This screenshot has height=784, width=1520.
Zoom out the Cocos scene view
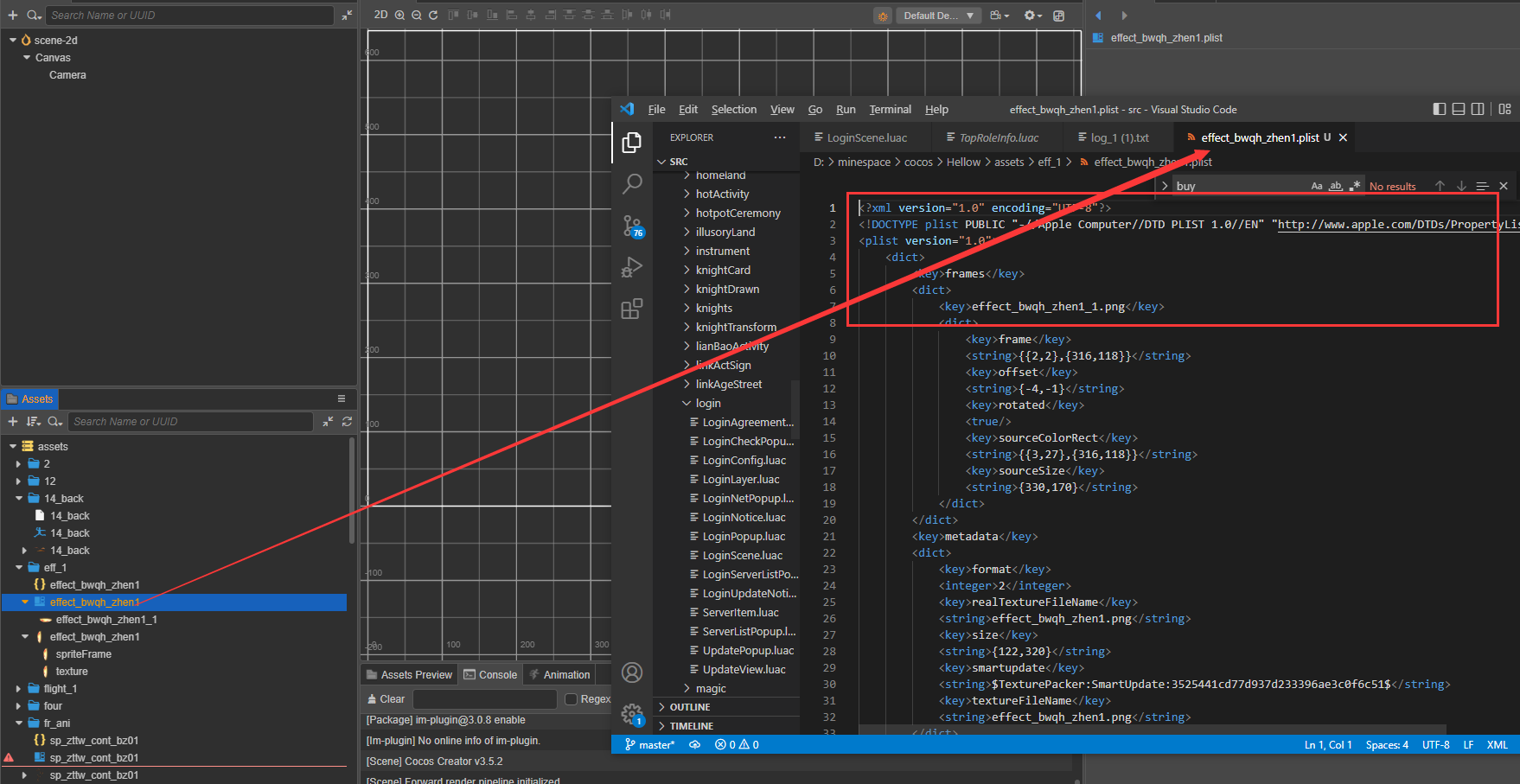[x=417, y=15]
